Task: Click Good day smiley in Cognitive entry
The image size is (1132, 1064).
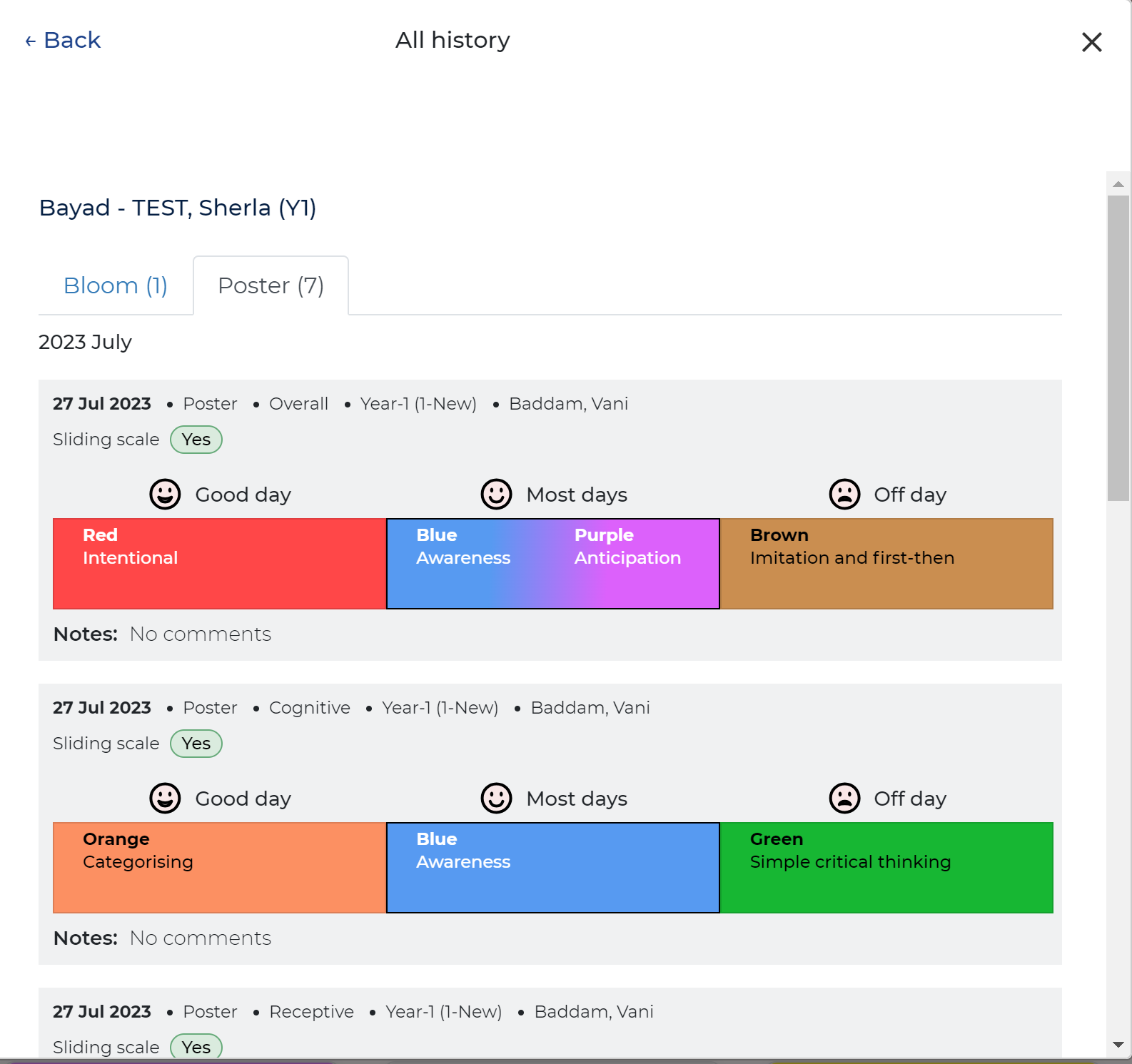Action: pos(165,798)
